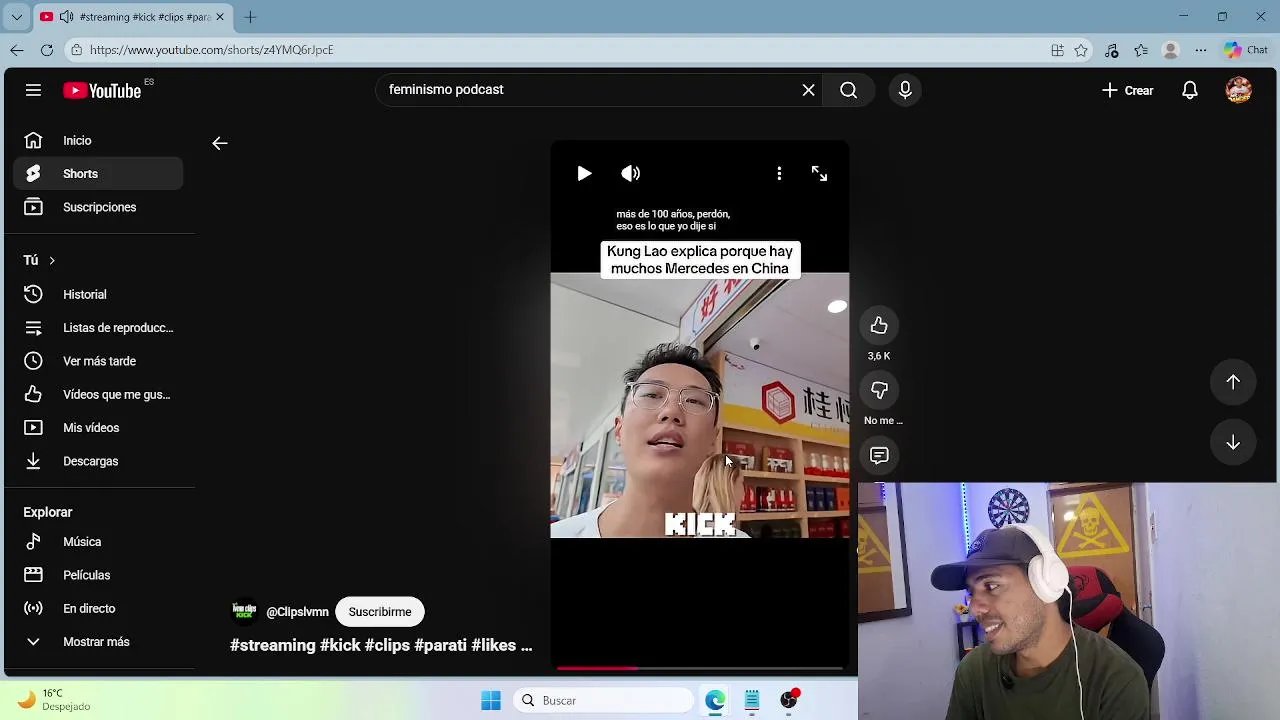Play the paused Short

point(584,174)
